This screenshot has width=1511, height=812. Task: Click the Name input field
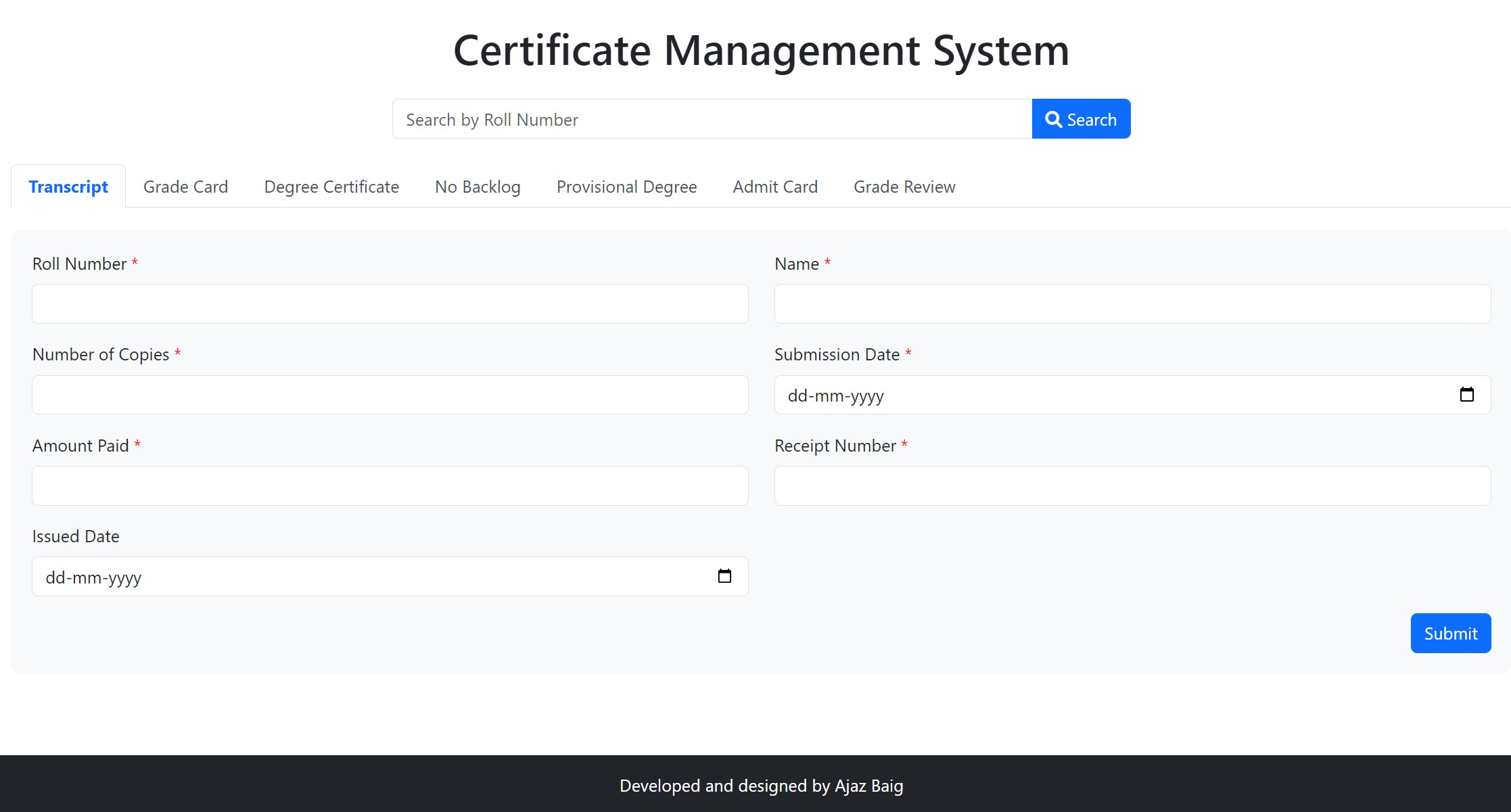(1132, 304)
